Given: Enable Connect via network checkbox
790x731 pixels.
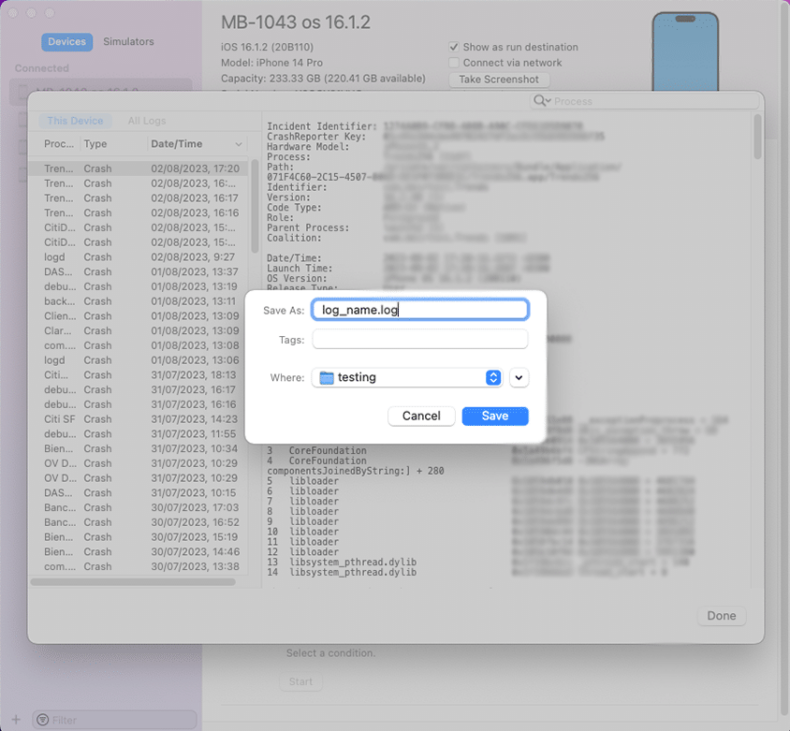Looking at the screenshot, I should (x=454, y=63).
